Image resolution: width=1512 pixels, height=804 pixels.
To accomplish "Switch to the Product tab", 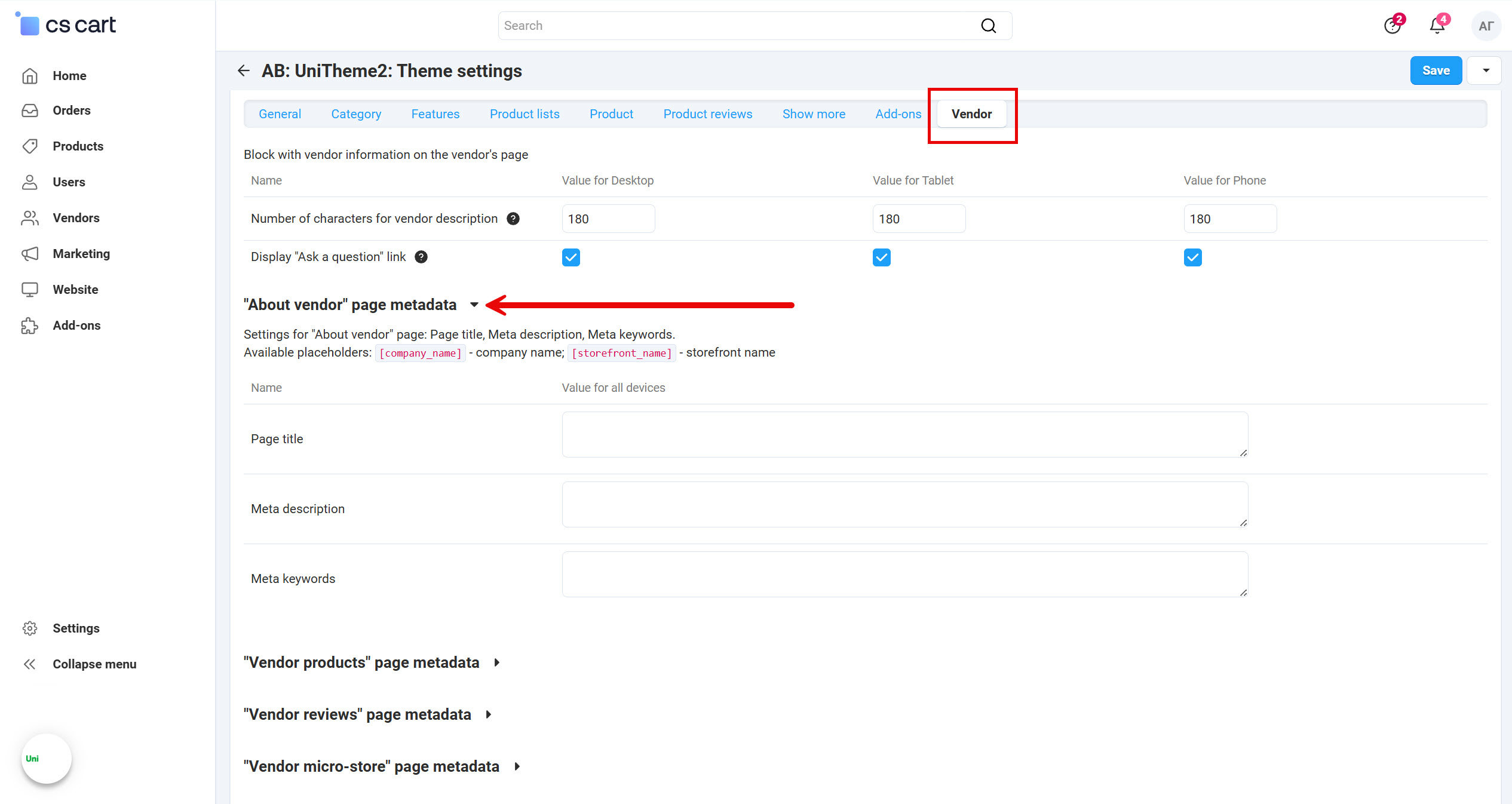I will 611,114.
